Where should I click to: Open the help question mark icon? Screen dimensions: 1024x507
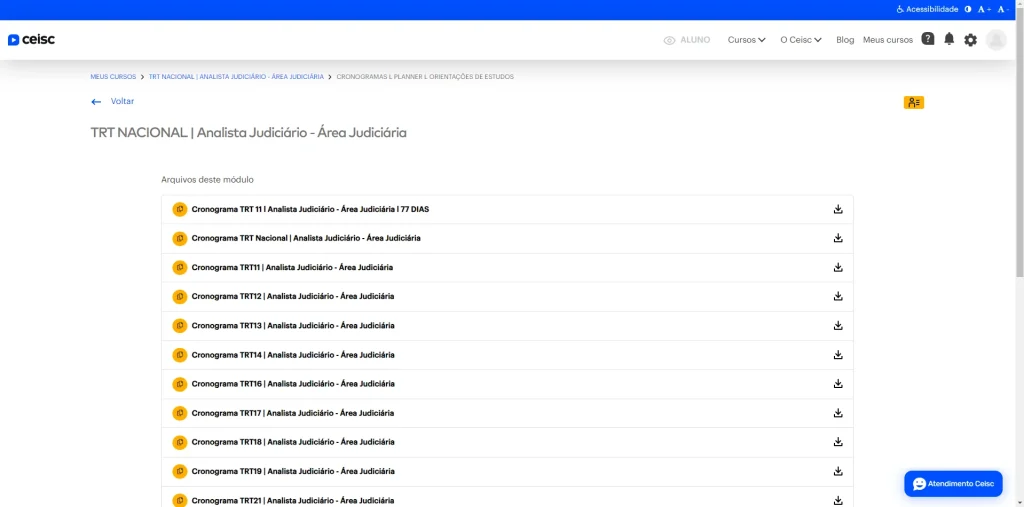pyautogui.click(x=927, y=39)
